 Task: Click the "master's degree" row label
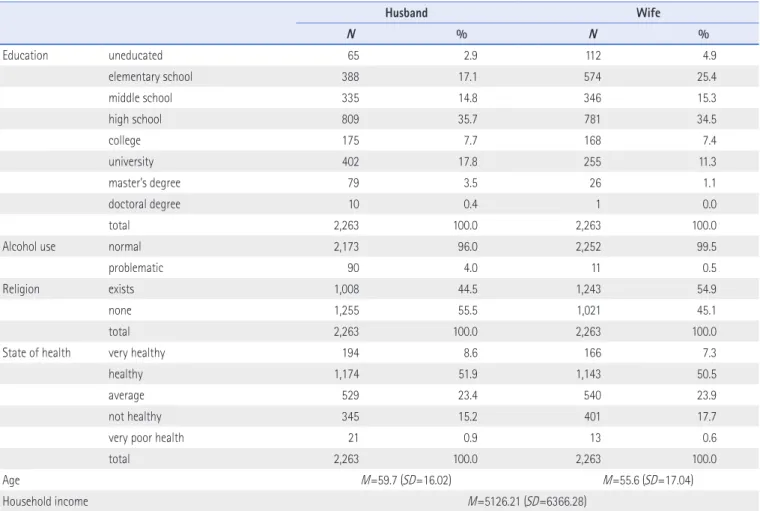click(144, 183)
